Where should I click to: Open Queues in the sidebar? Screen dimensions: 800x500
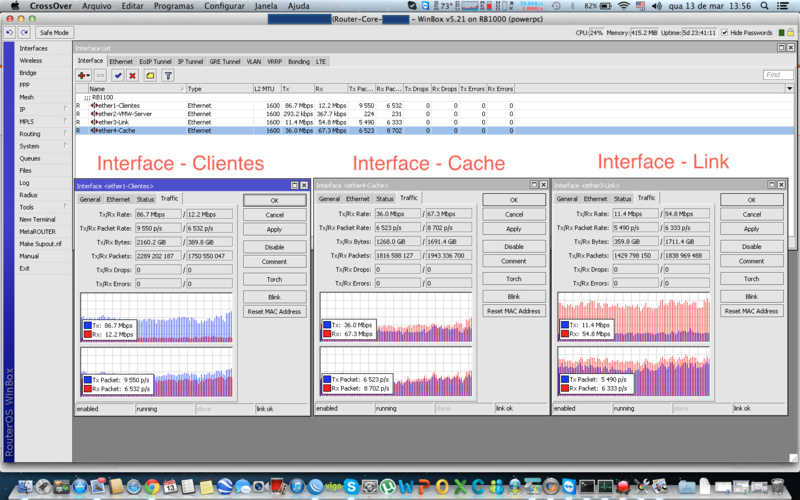(x=30, y=158)
